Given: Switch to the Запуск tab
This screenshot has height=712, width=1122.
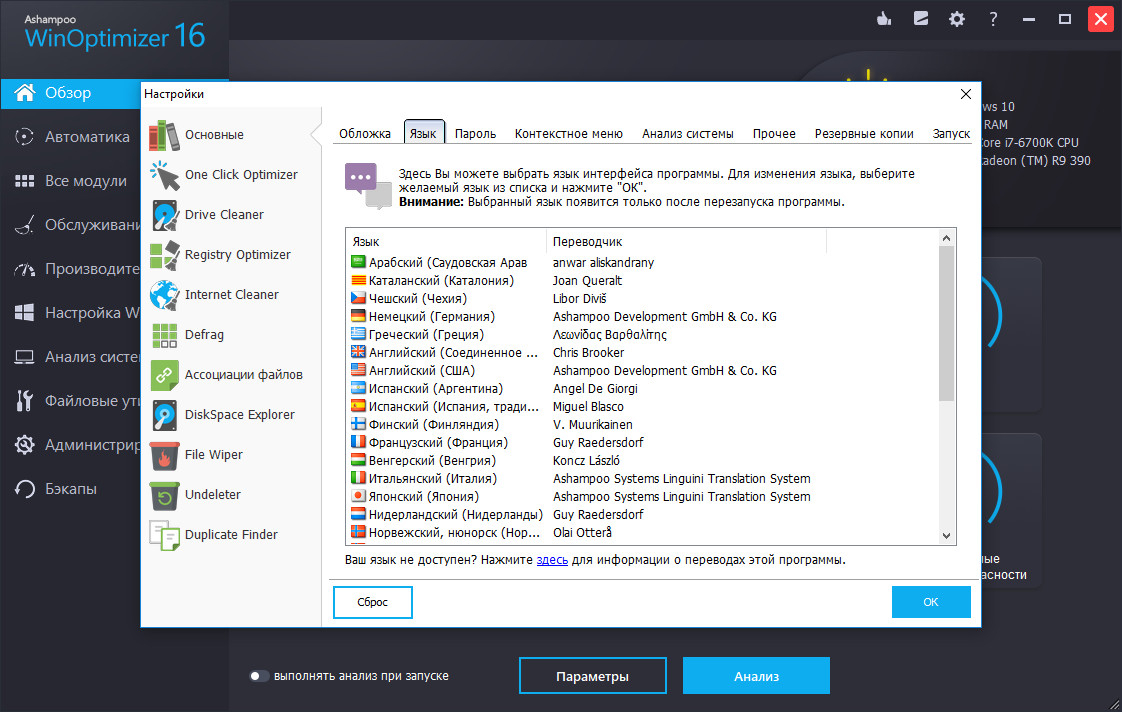Looking at the screenshot, I should 951,134.
